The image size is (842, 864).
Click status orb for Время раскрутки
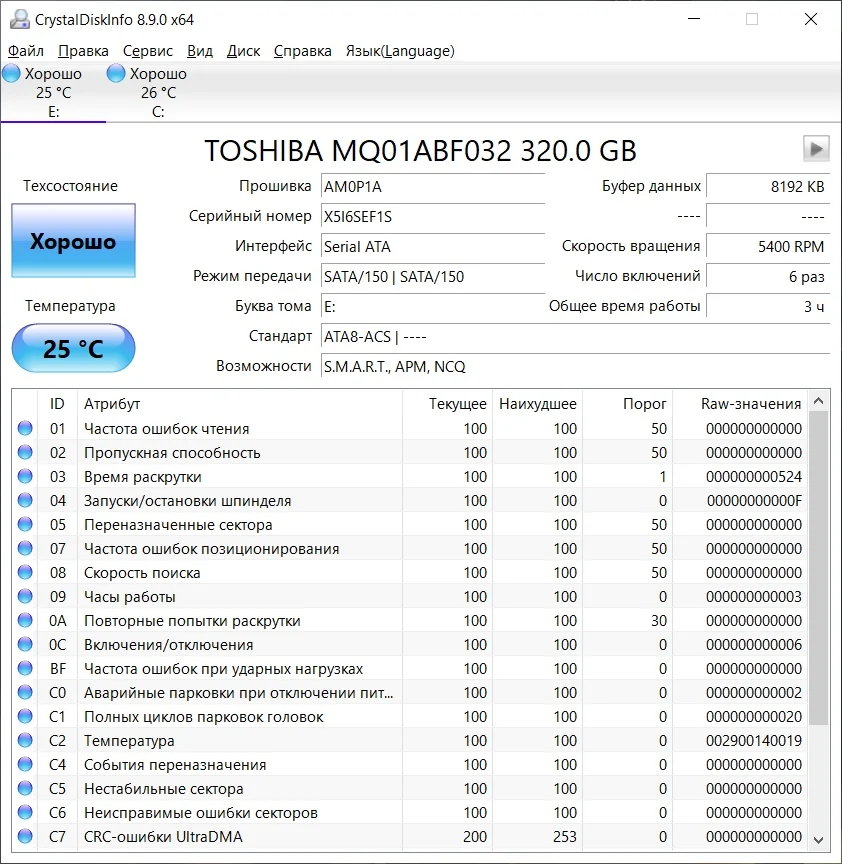25,476
